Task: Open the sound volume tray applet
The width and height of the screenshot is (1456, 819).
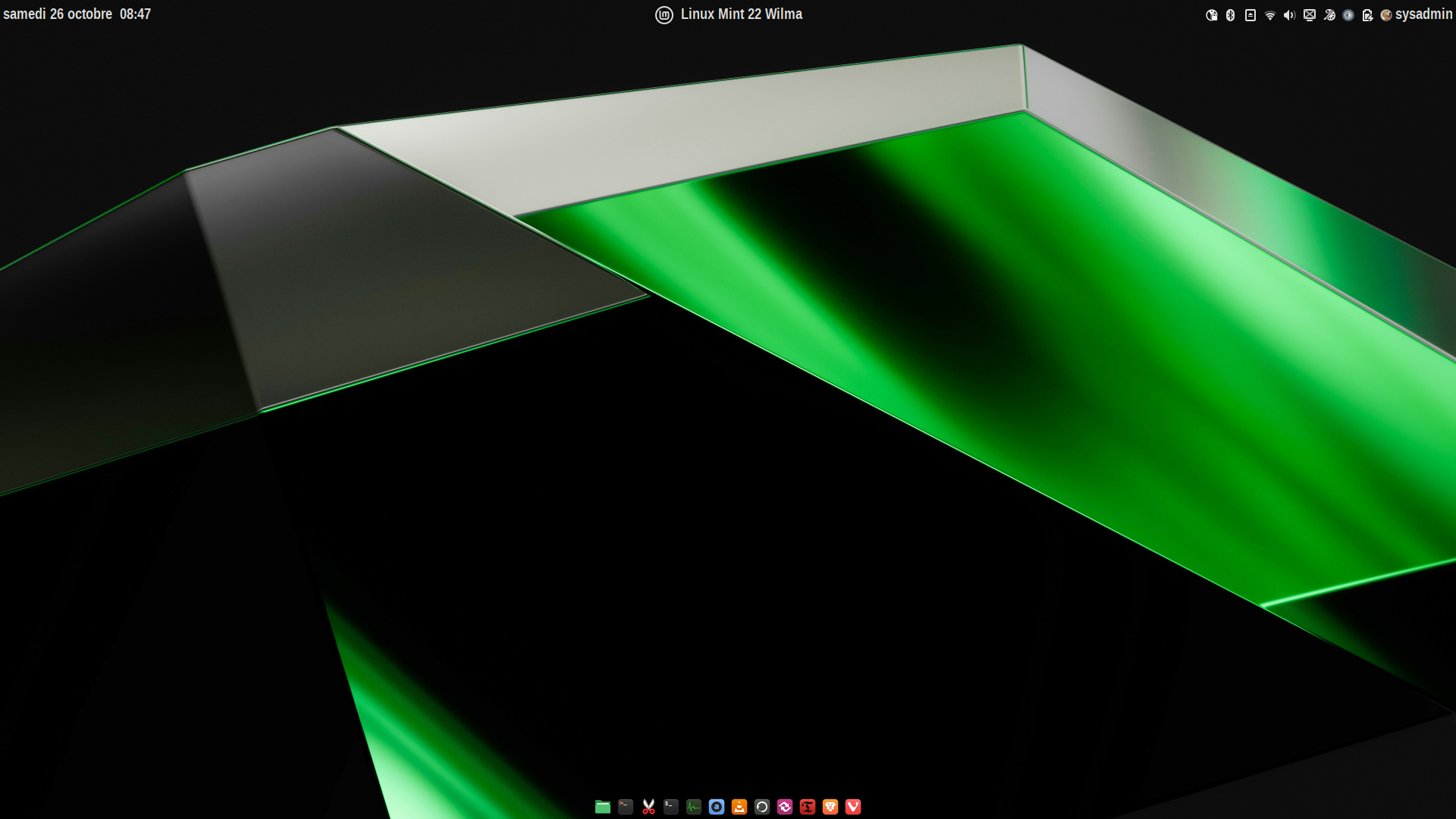Action: click(1289, 15)
